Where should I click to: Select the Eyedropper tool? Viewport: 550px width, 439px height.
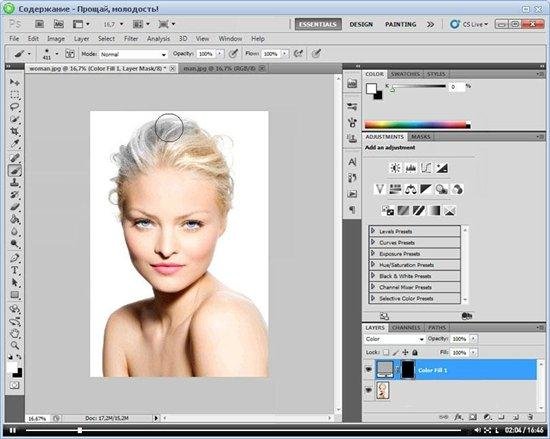(x=14, y=143)
